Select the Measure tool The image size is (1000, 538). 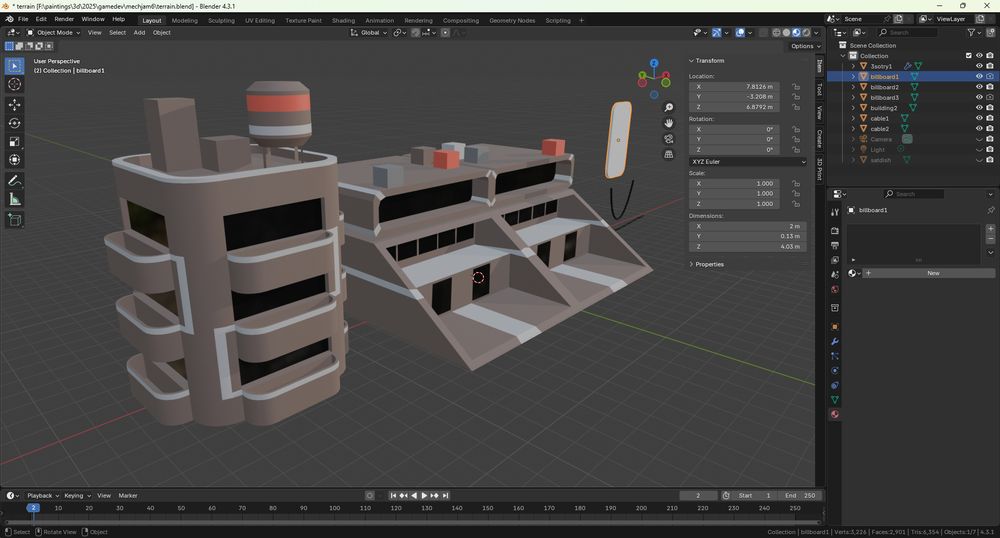click(x=15, y=200)
